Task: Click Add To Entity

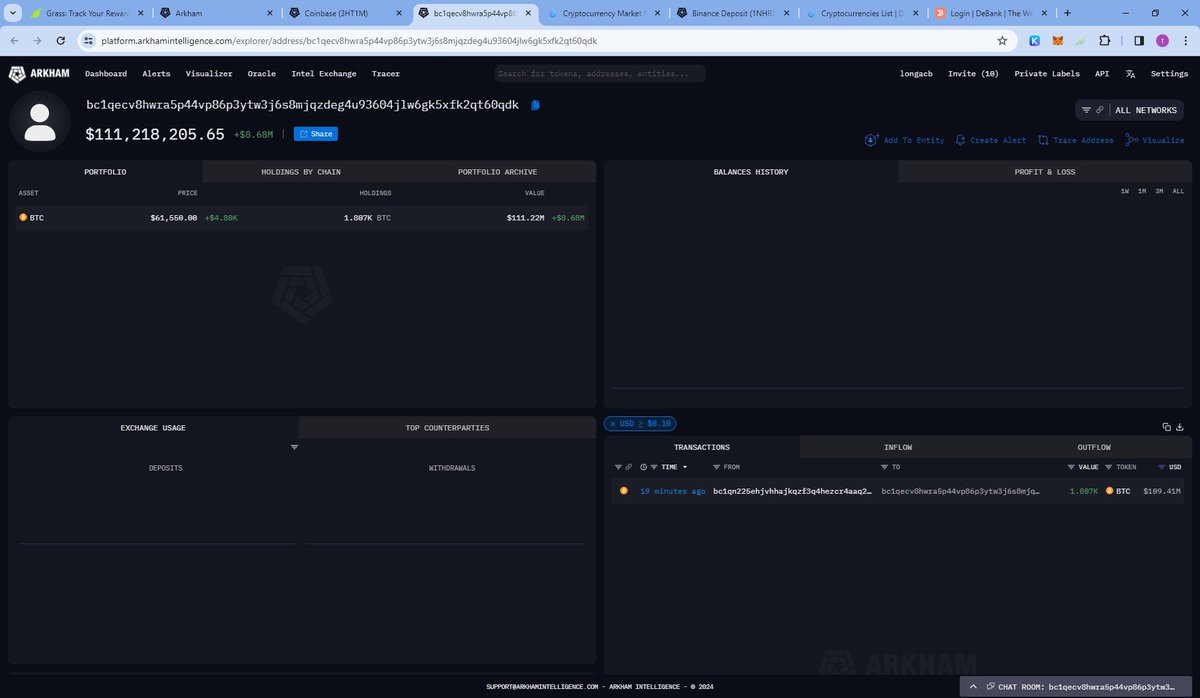Action: pos(905,140)
